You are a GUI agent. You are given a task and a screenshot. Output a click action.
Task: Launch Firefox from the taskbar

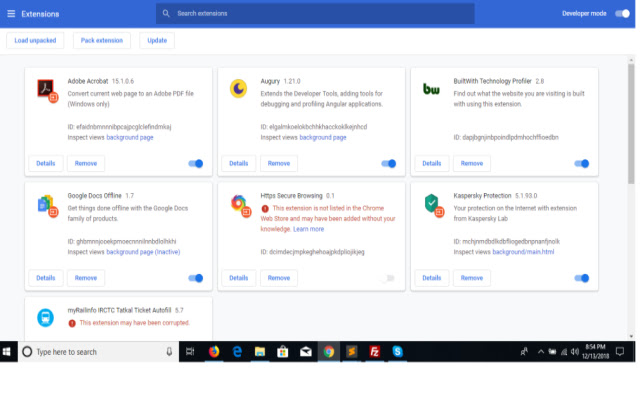click(x=214, y=351)
